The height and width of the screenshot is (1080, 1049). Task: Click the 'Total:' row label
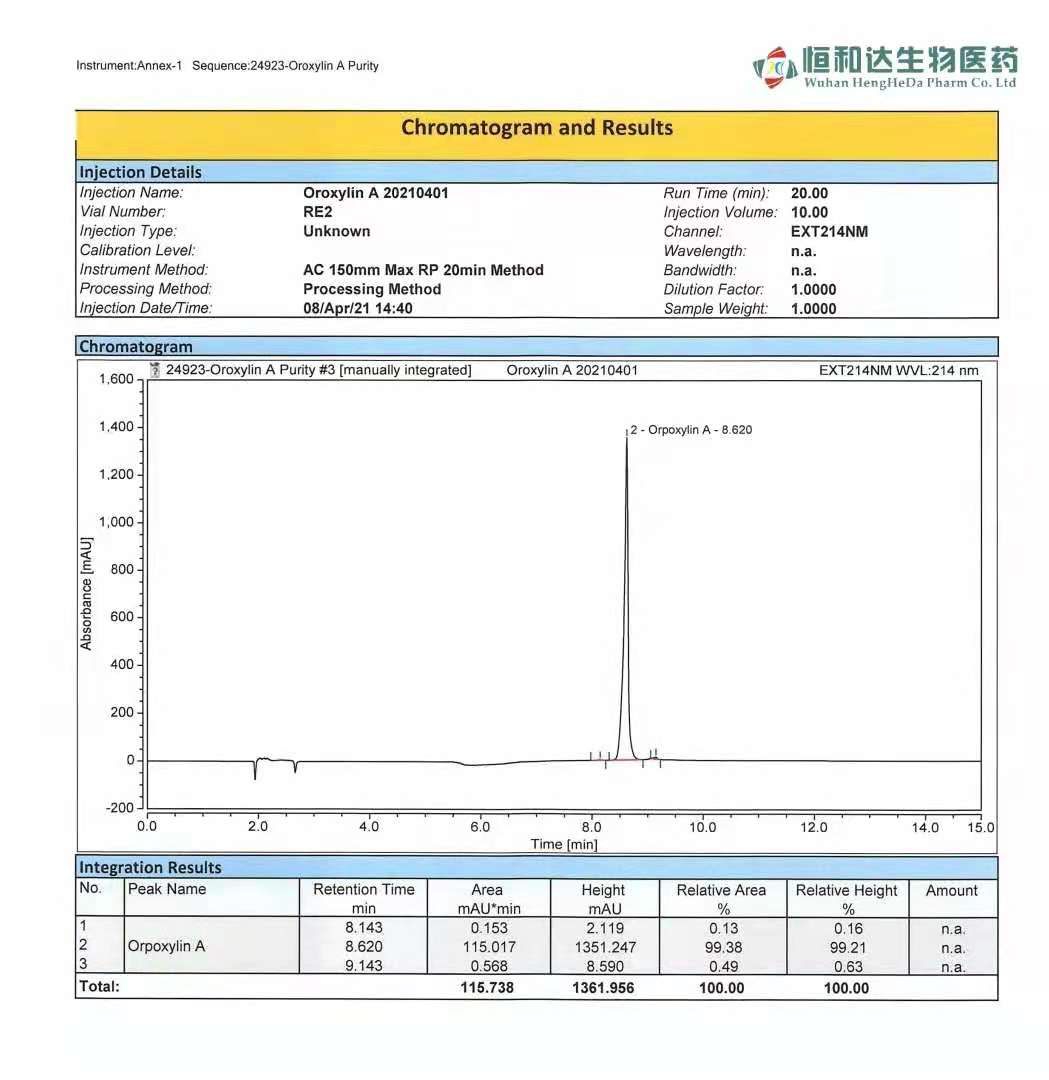(99, 986)
